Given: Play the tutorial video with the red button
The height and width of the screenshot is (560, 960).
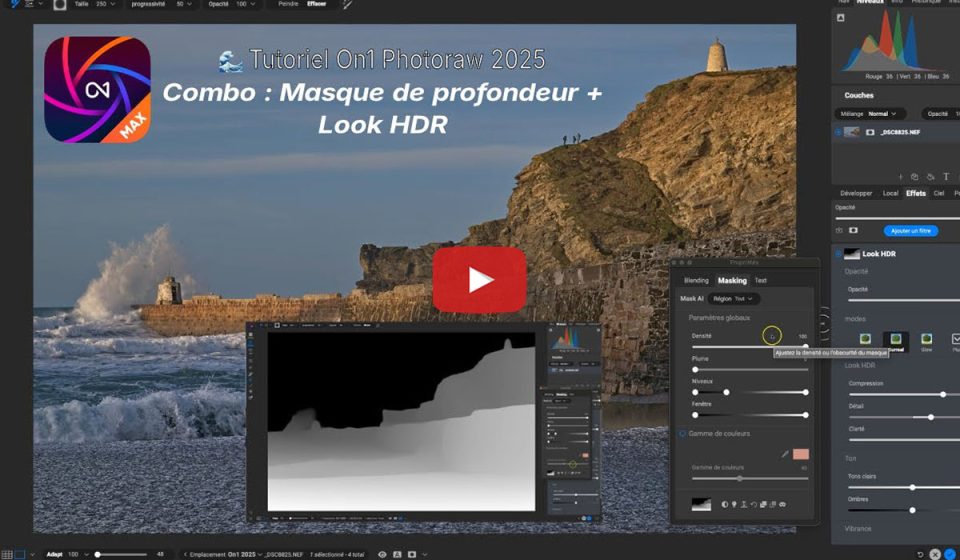Looking at the screenshot, I should point(479,280).
